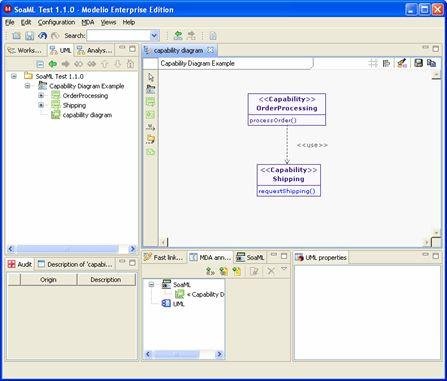Click the green arrow icon right of Search

pyautogui.click(x=178, y=36)
